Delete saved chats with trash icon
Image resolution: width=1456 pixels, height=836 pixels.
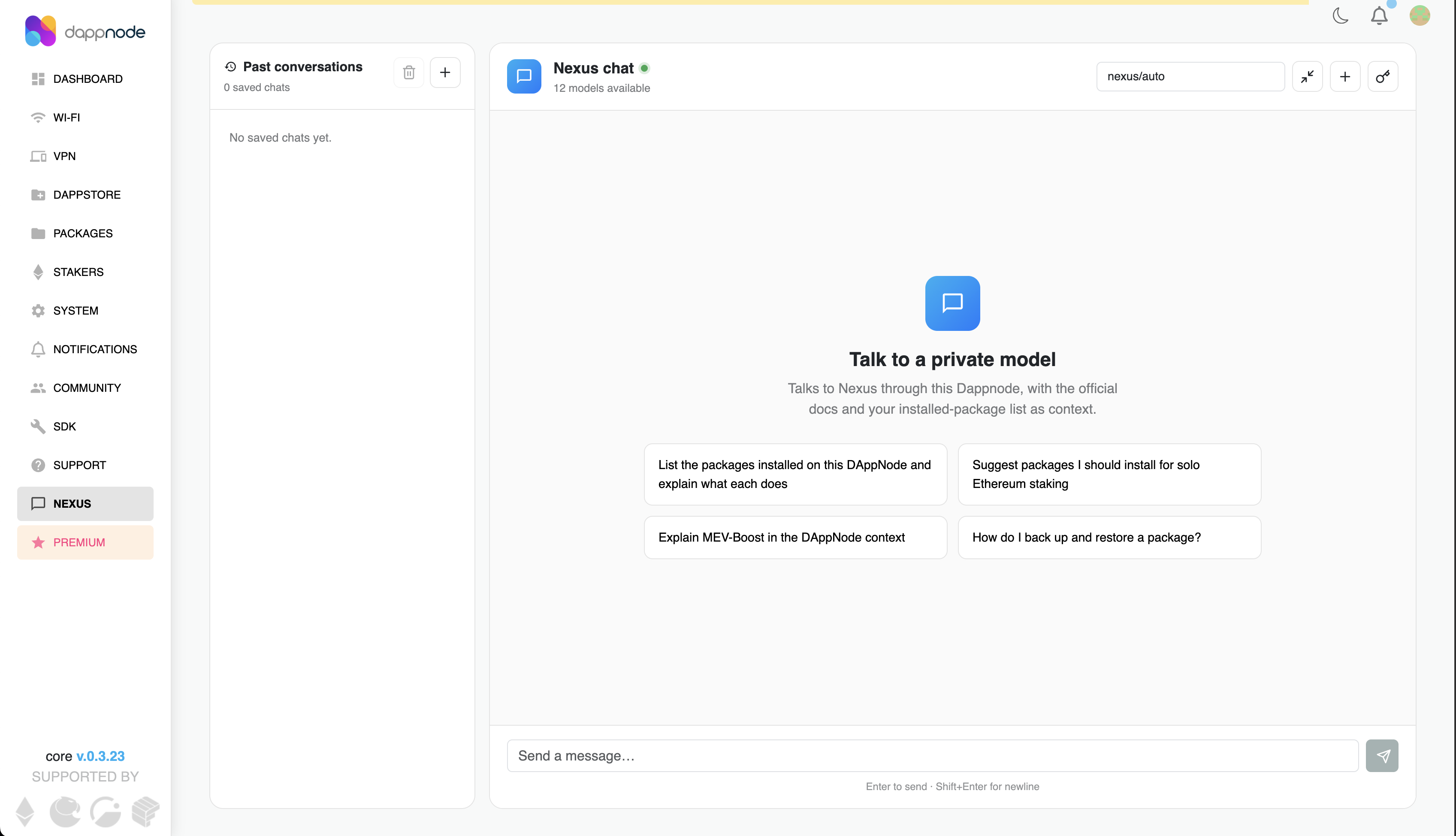coord(409,73)
